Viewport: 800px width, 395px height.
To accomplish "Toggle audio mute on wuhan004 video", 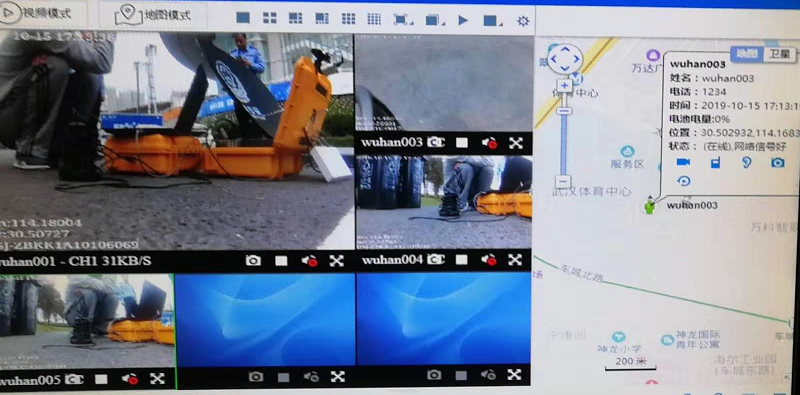I will (x=489, y=260).
